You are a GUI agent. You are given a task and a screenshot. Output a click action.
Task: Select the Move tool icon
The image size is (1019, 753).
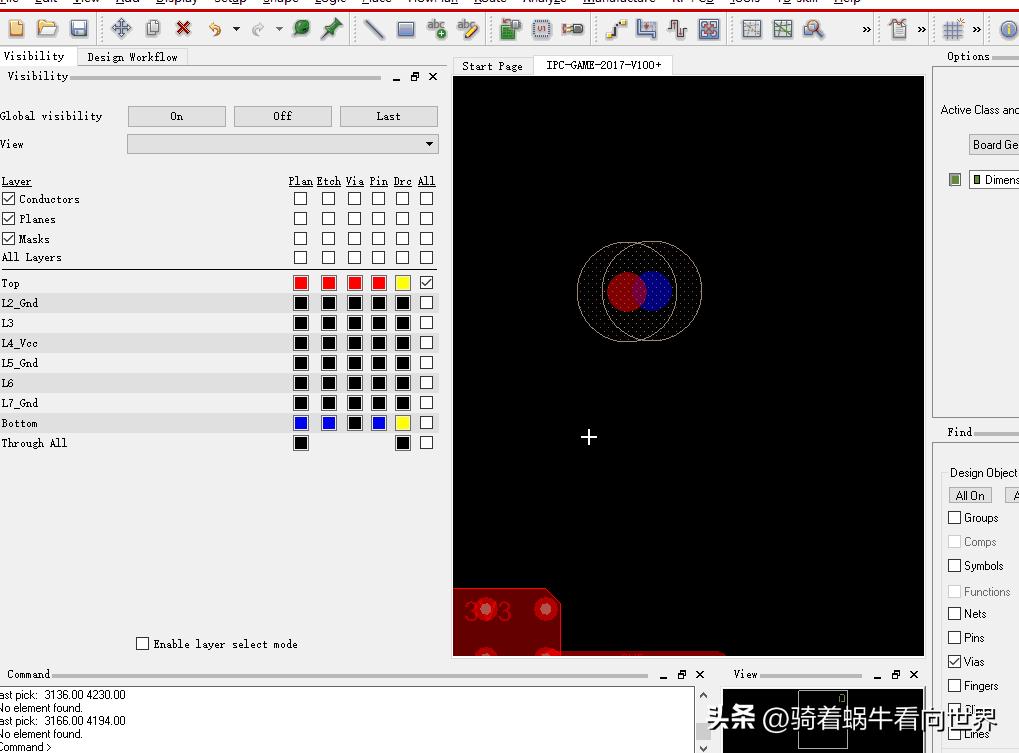(x=121, y=29)
